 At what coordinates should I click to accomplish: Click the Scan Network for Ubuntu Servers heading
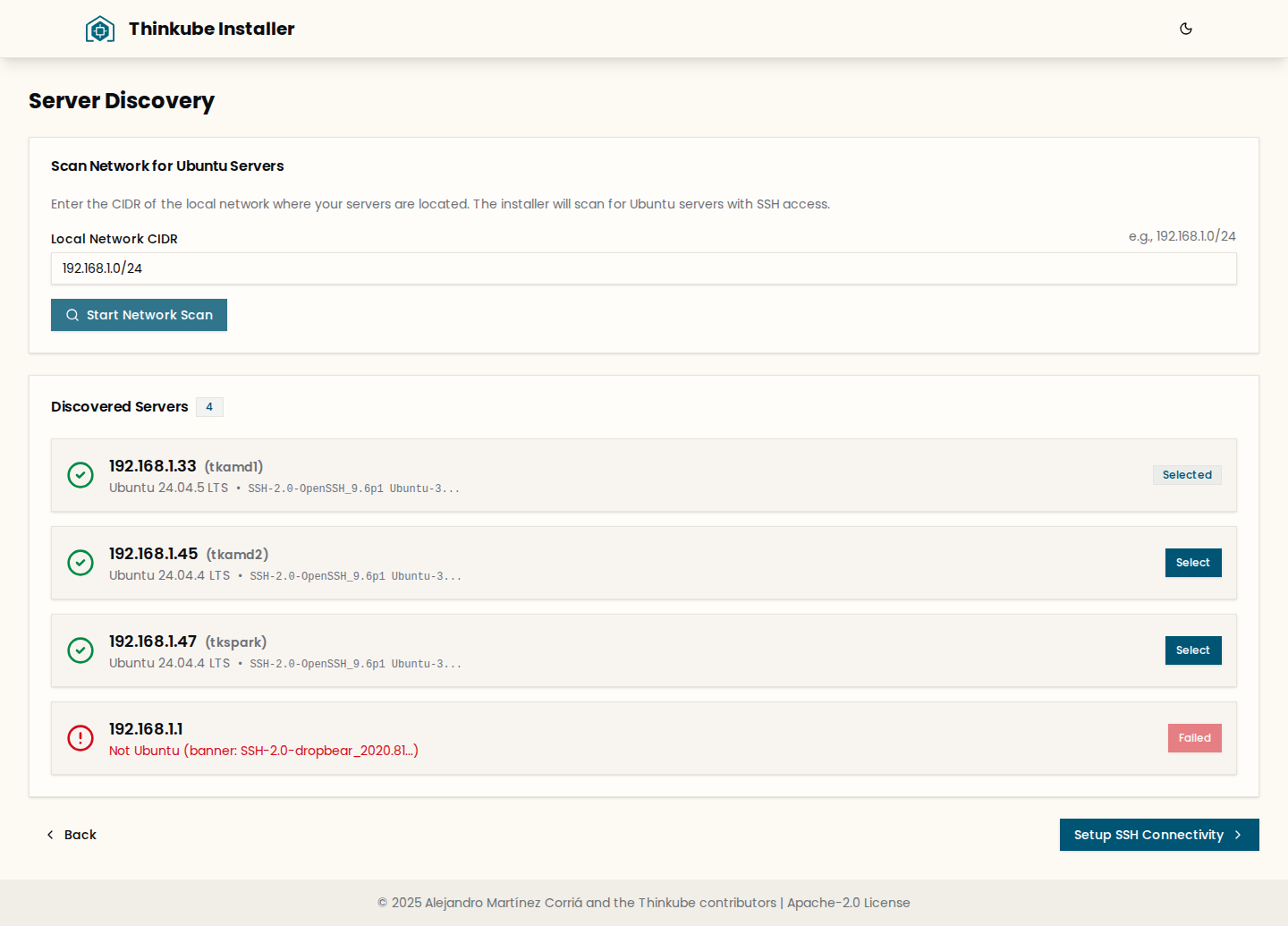tap(167, 166)
